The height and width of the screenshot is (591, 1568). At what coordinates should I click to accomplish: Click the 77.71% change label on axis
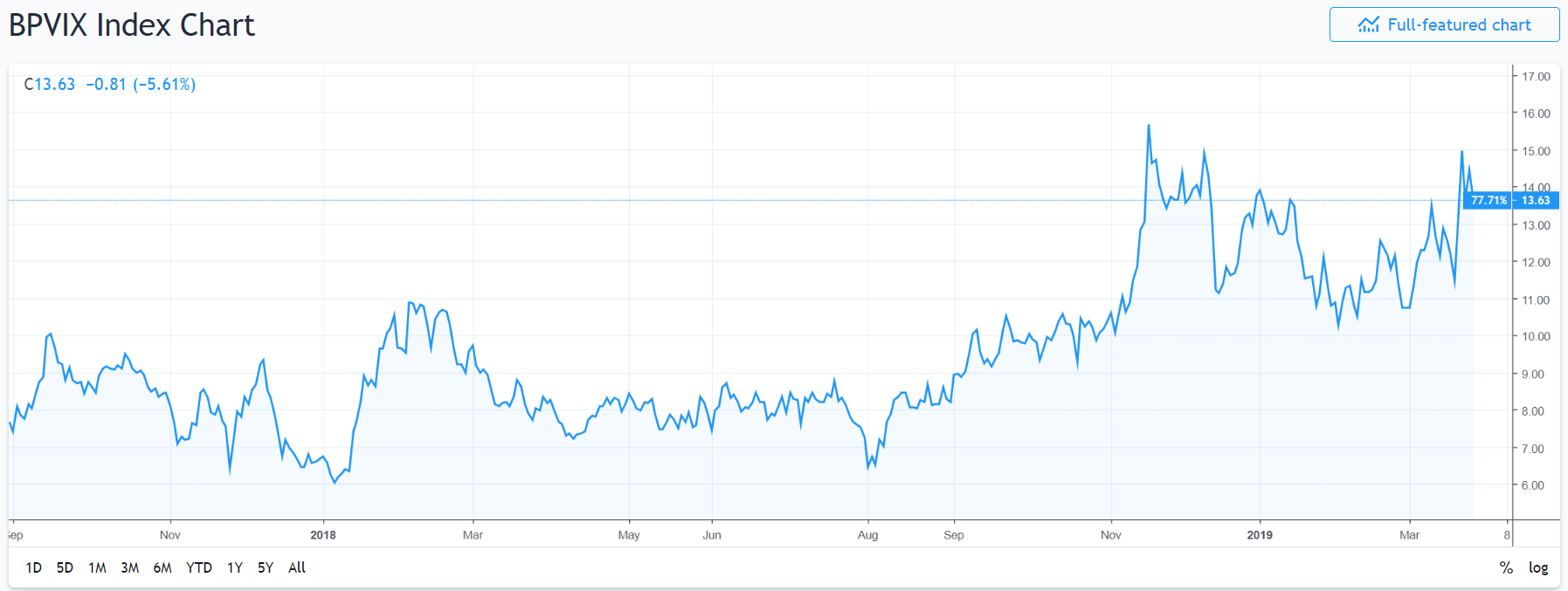coord(1489,201)
